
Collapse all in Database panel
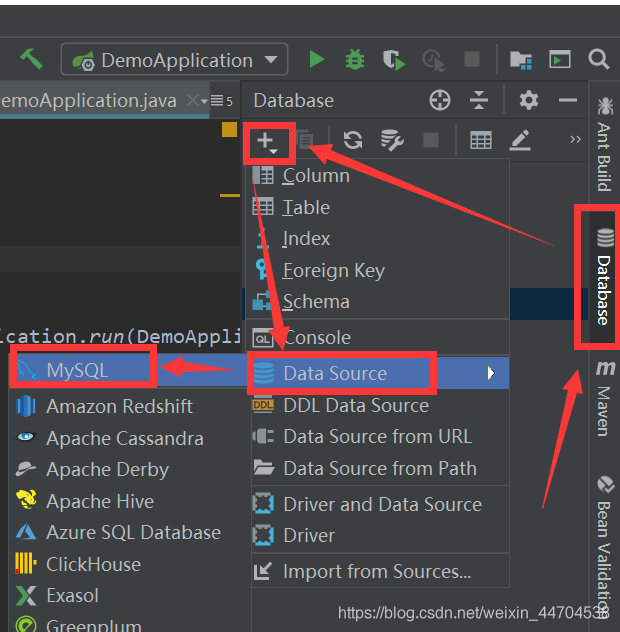pos(479,100)
